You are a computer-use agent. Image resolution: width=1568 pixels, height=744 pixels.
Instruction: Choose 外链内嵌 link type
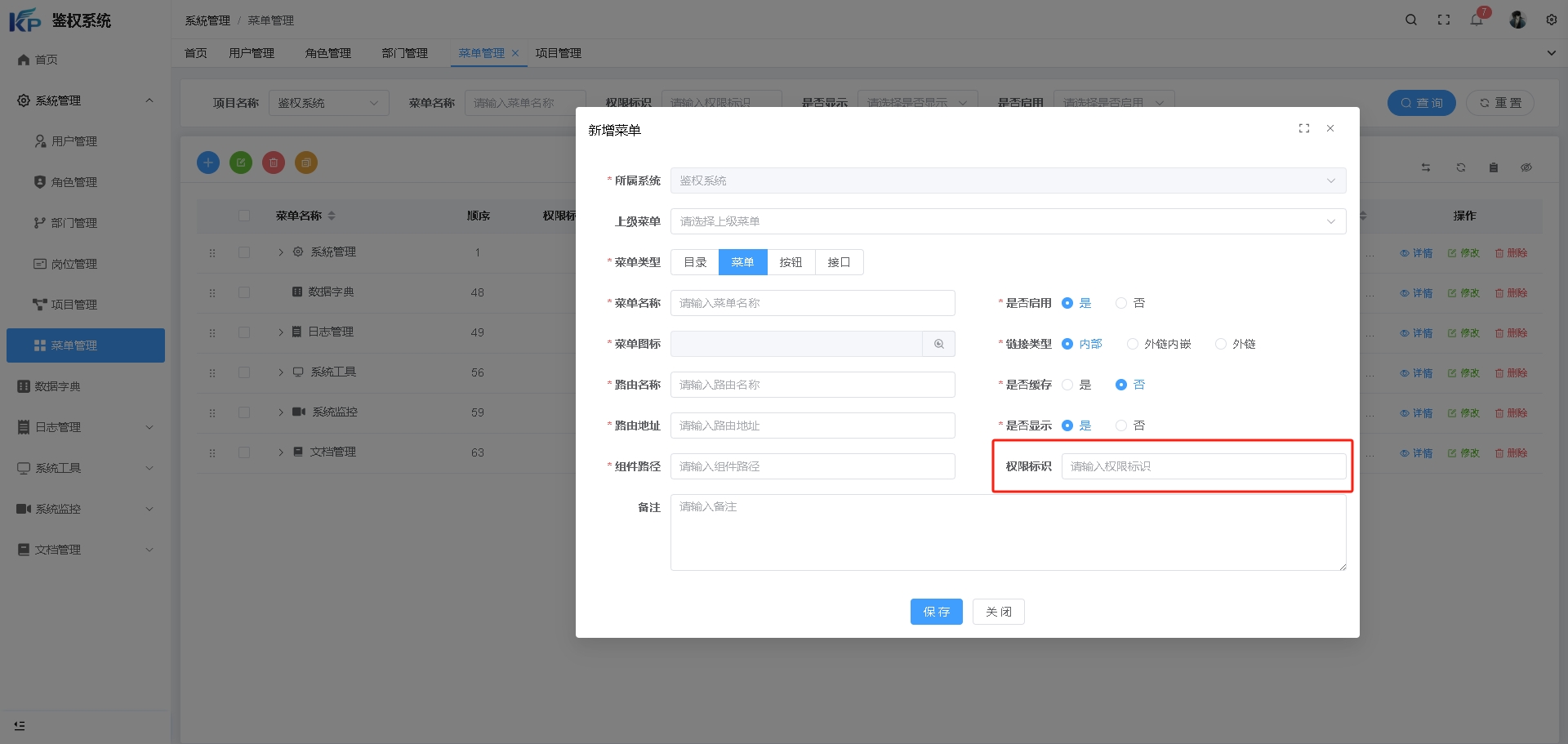click(1133, 344)
